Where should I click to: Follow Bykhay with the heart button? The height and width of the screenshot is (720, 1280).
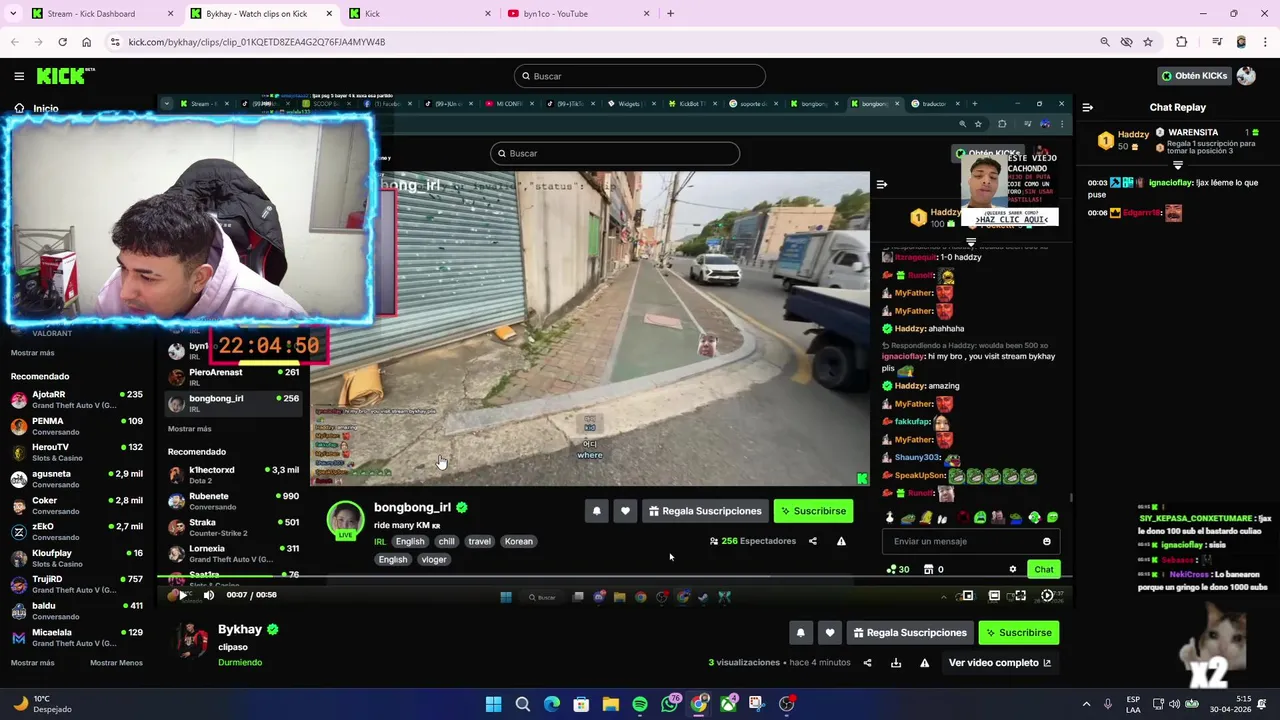coord(829,633)
